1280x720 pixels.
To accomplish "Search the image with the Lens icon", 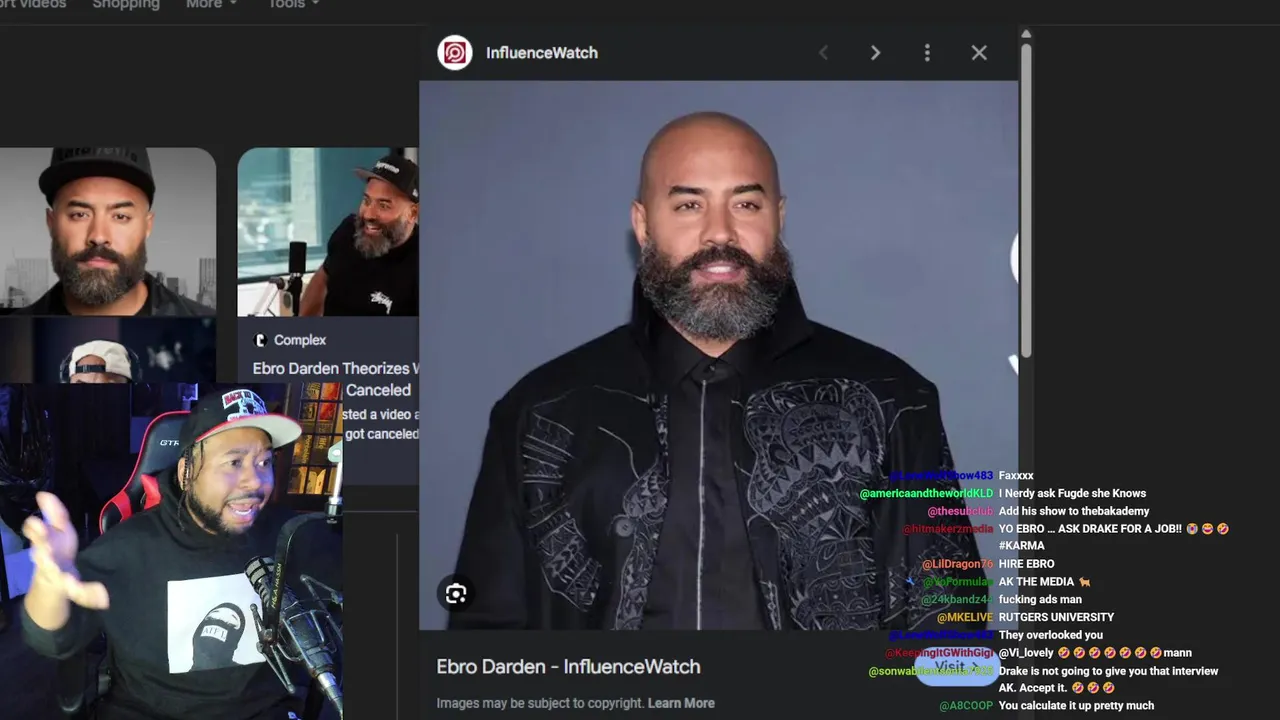I will [x=456, y=594].
